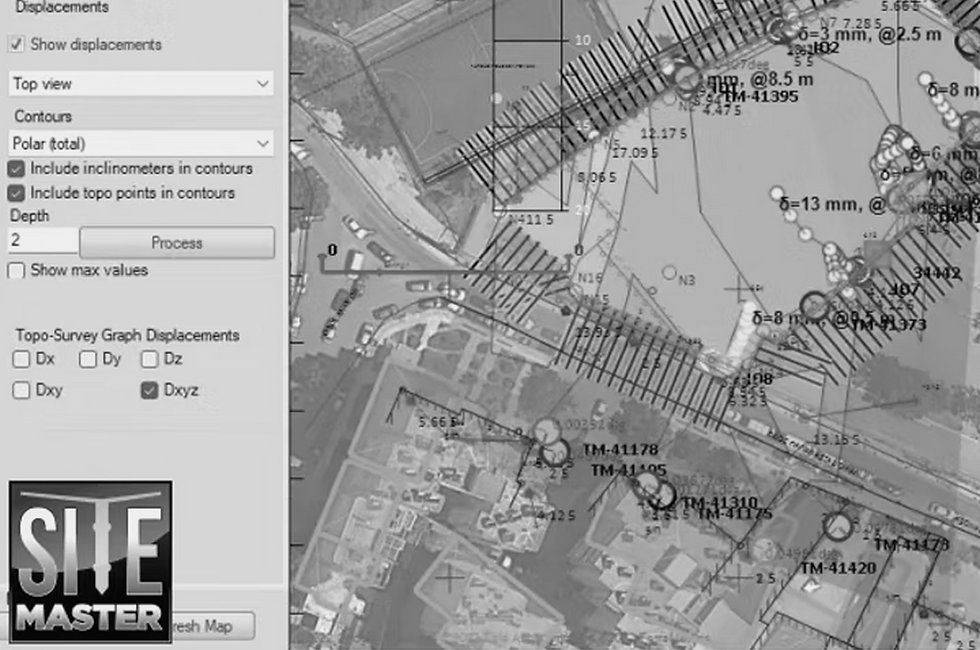Check the Dy displacement checkbox
Screen dimensions: 980x650
(x=88, y=359)
